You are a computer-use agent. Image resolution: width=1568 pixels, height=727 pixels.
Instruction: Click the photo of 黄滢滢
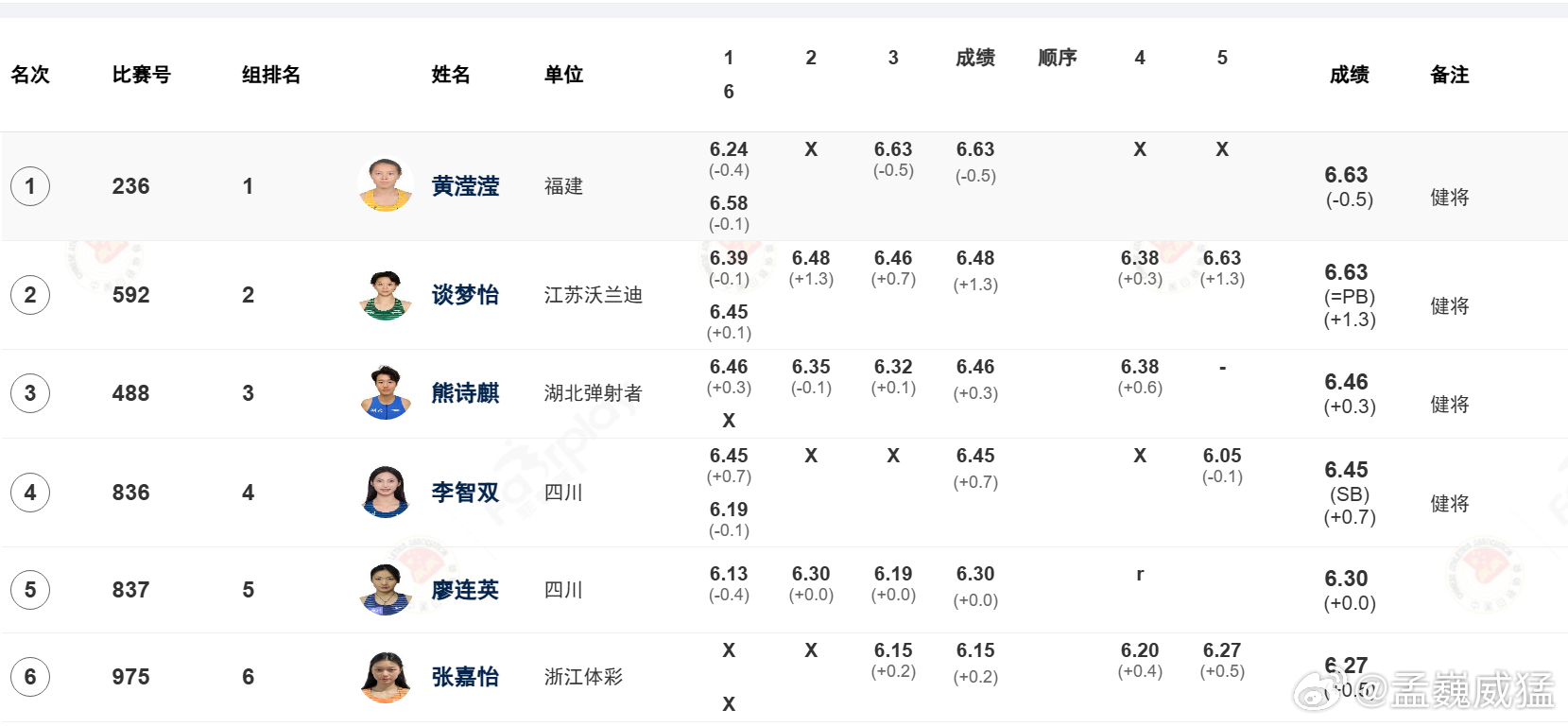pyautogui.click(x=386, y=184)
